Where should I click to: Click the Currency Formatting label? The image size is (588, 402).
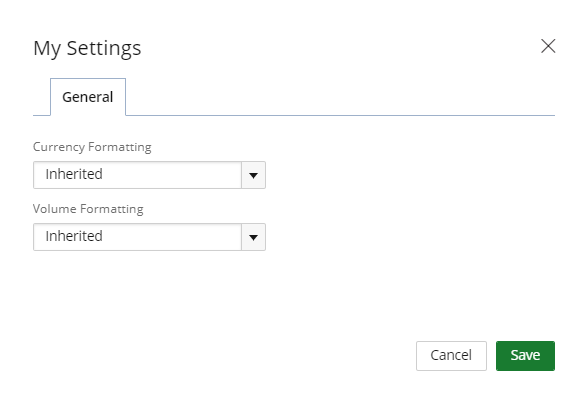92,147
